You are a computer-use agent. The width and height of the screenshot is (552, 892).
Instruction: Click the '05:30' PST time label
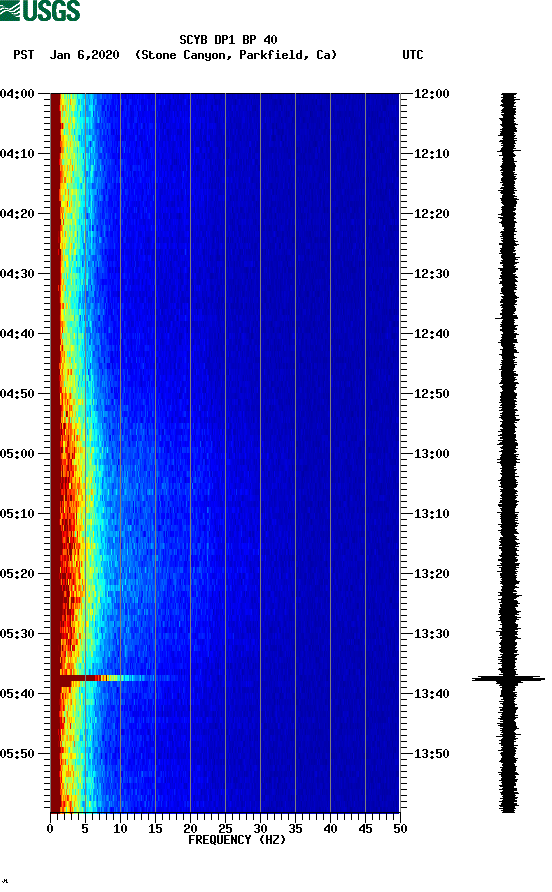tap(18, 634)
